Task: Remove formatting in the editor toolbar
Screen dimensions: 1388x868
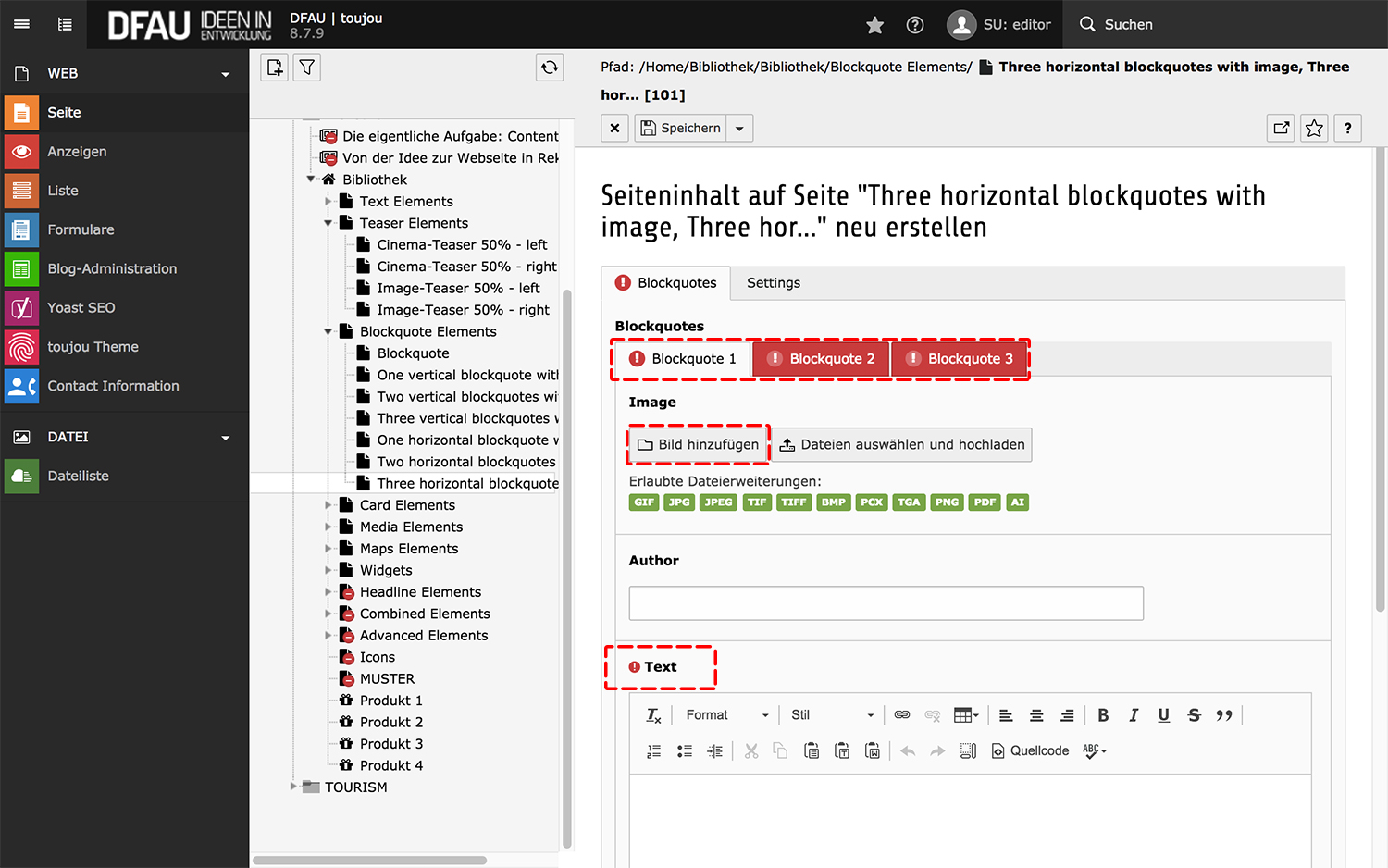Action: pyautogui.click(x=653, y=715)
